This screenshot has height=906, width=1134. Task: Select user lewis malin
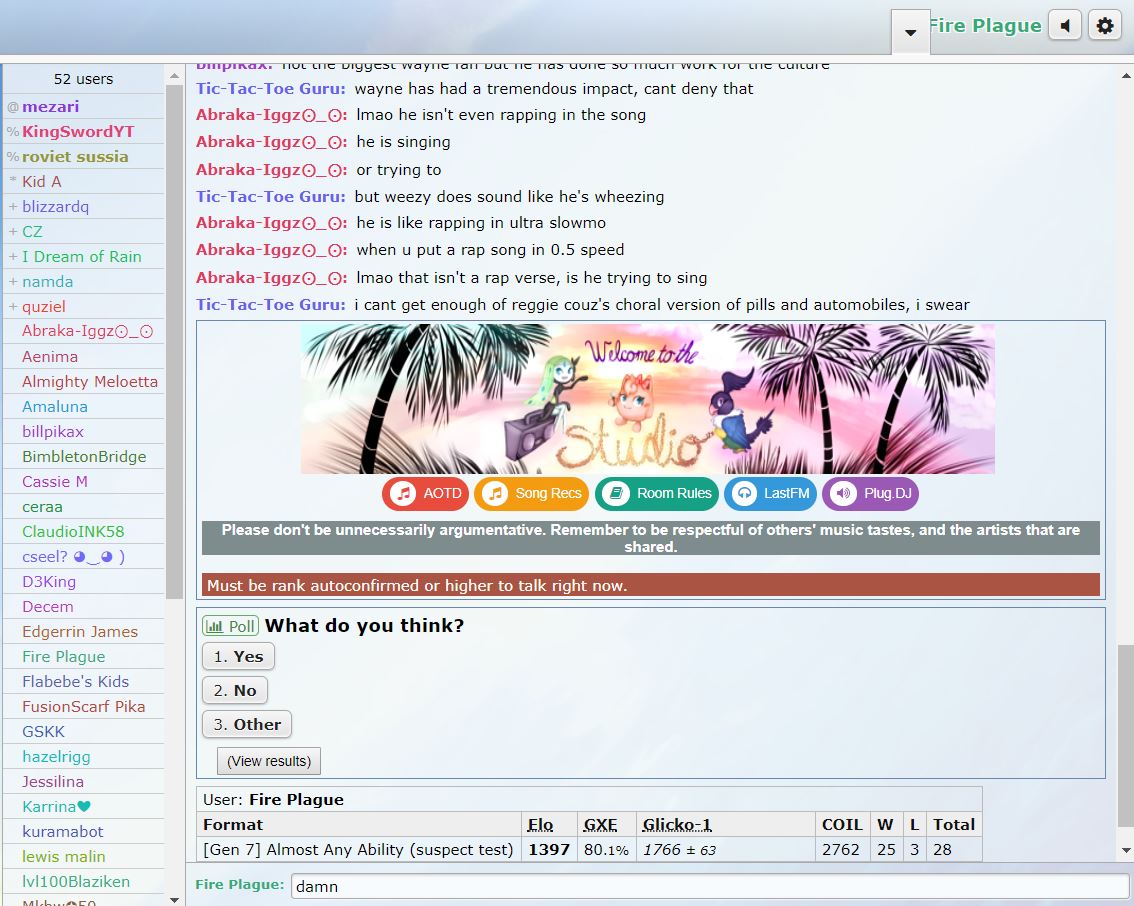point(83,857)
